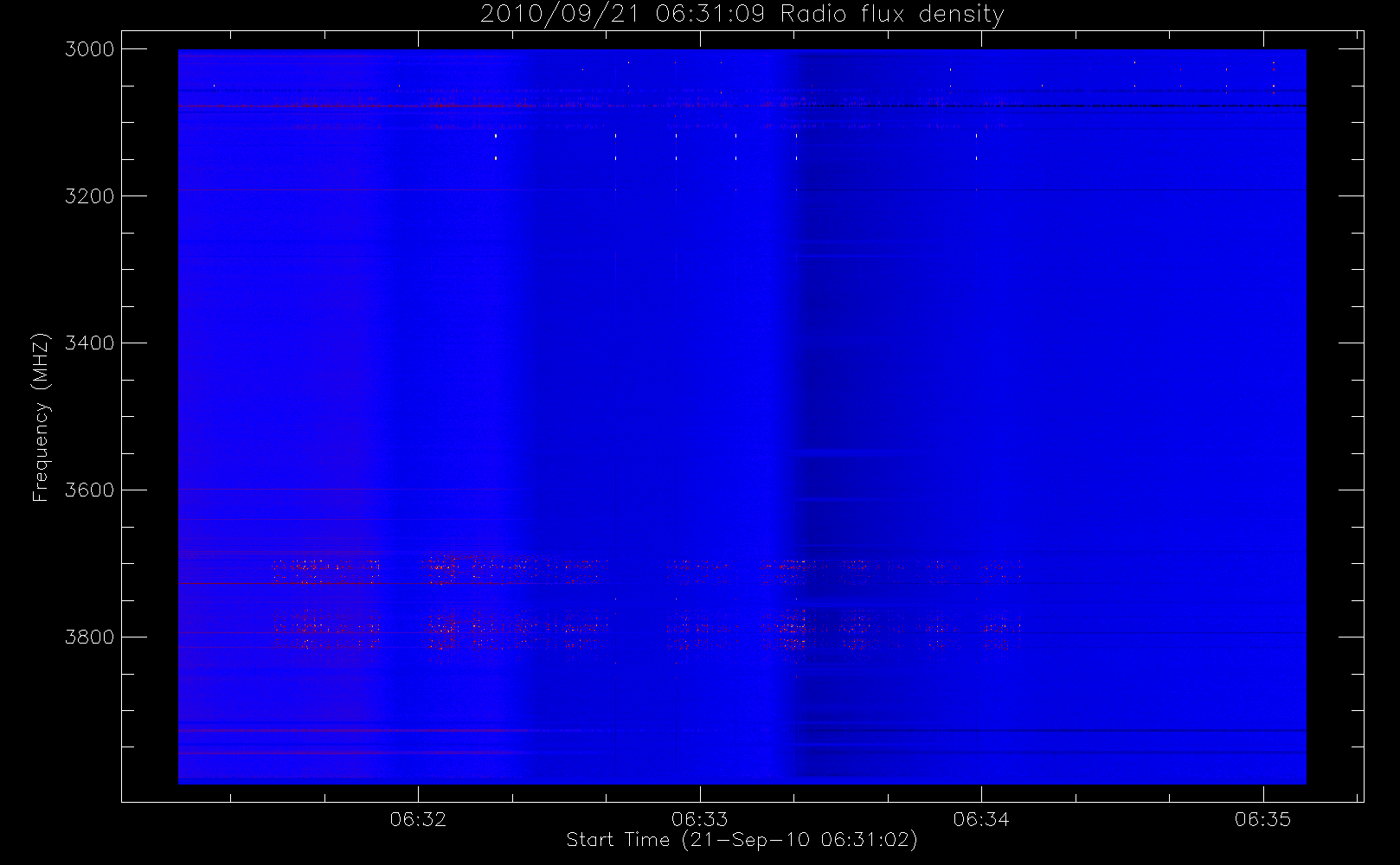Click the plot title '2010/09/21 06:31:09 Radio flux density'
Image resolution: width=1400 pixels, height=865 pixels.
(x=742, y=15)
